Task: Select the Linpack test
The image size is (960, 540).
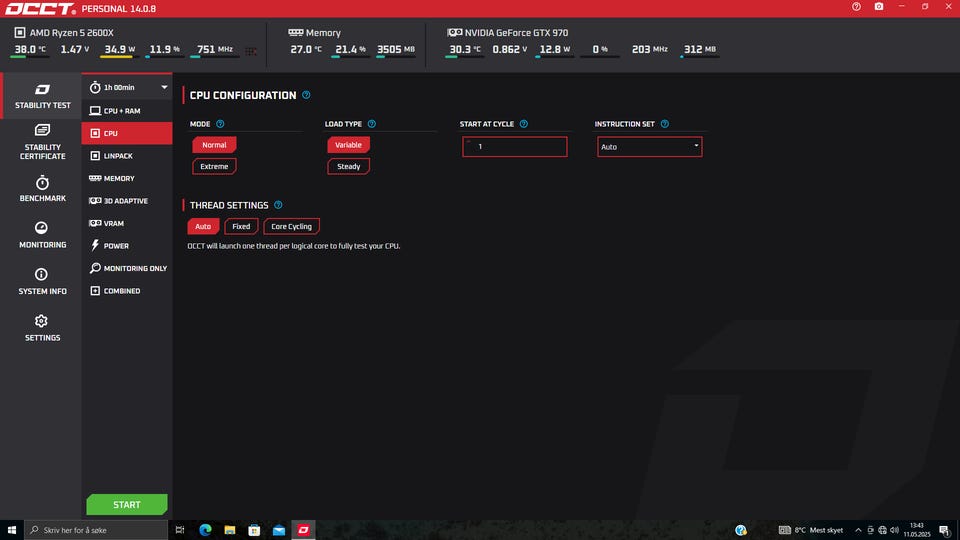Action: click(127, 156)
